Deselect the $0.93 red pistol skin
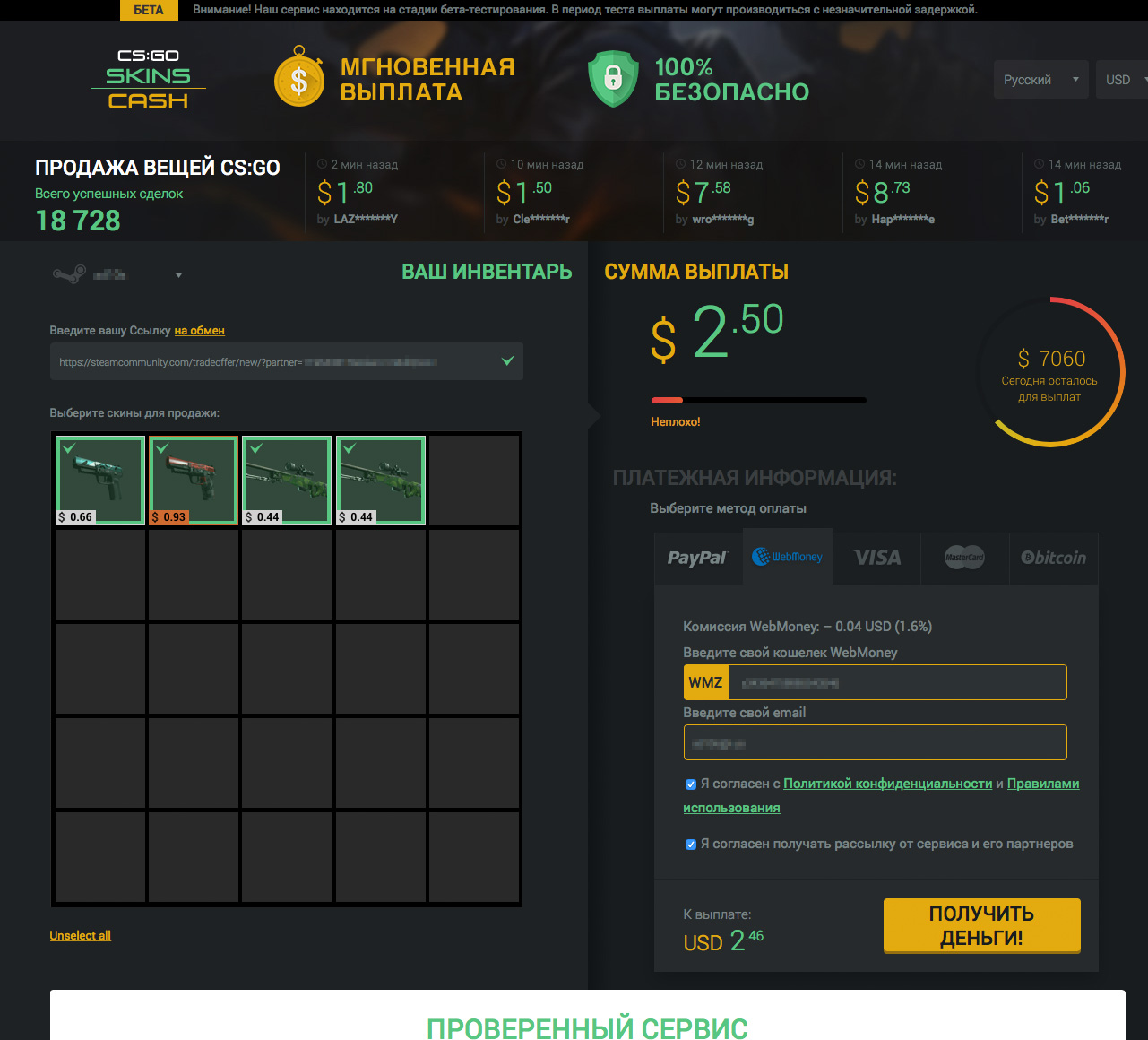This screenshot has height=1040, width=1148. tap(194, 480)
